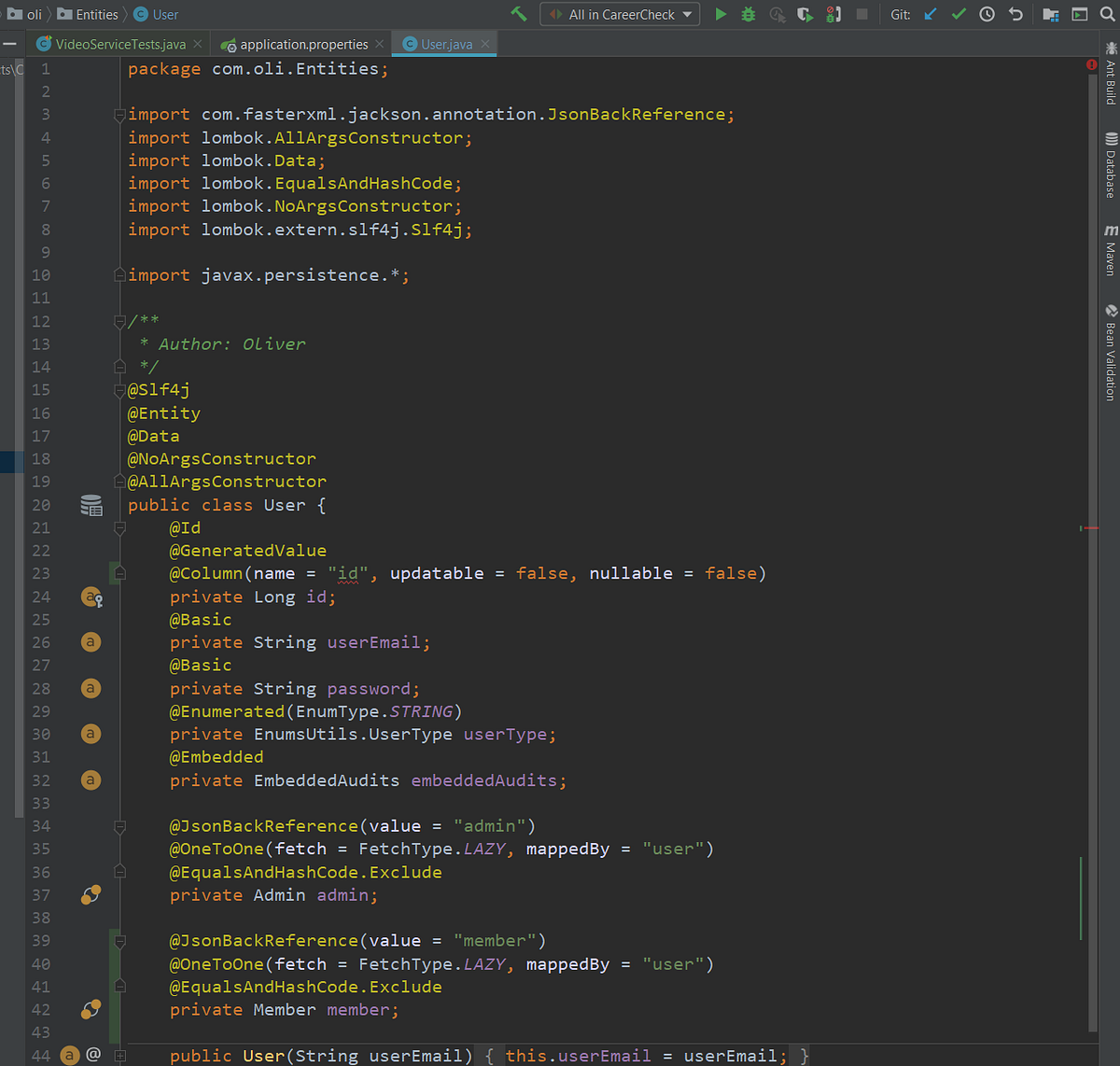Screen dimensions: 1120x1066
Task: Switch to the VideoServiceTests.java tab
Action: [x=120, y=44]
